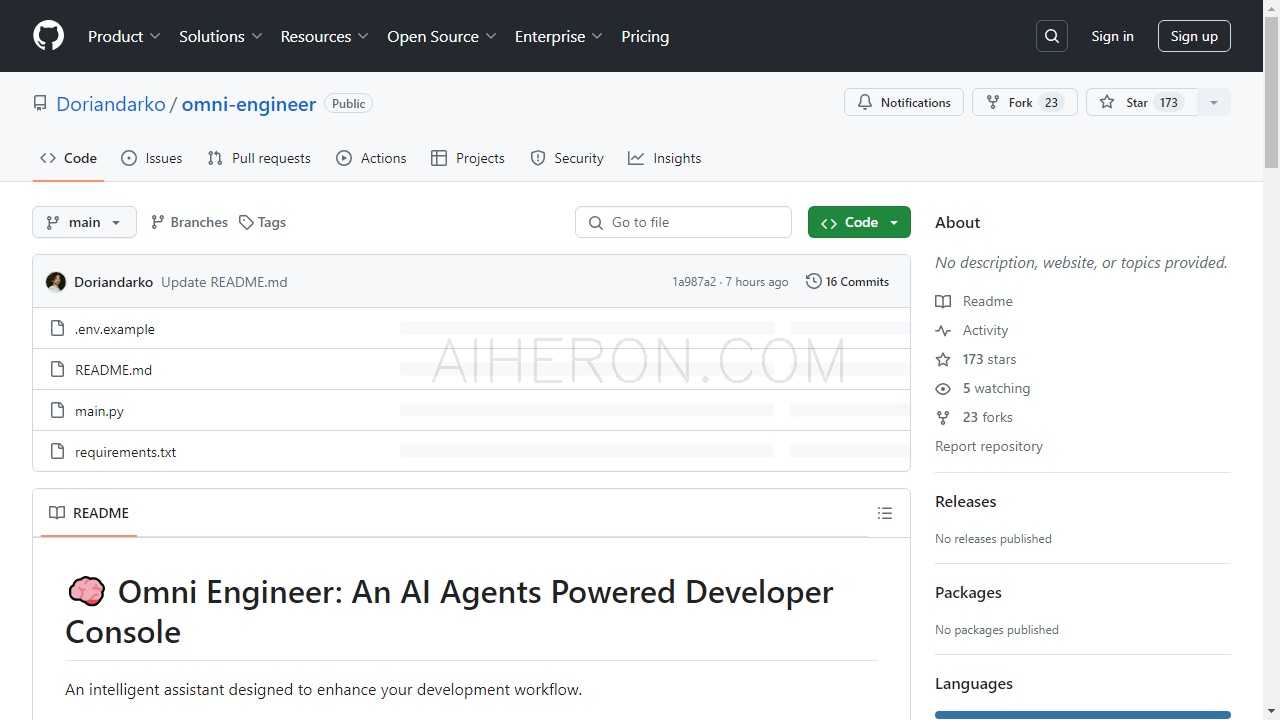
Task: Open the search magnifier icon
Action: coord(1052,36)
